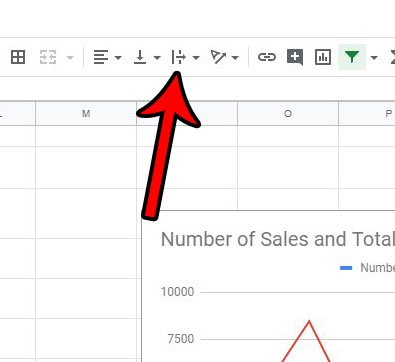Open the filter views dropdown arrow
This screenshot has width=395, height=362.
pos(374,58)
